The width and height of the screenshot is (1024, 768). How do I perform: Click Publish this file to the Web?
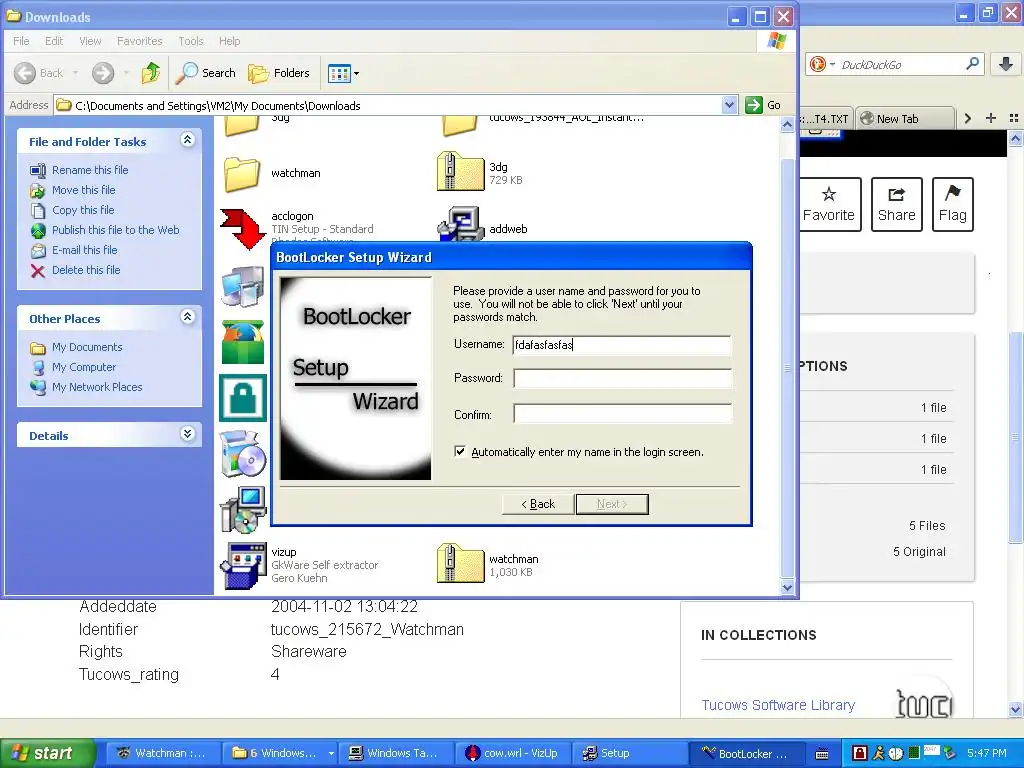(116, 230)
